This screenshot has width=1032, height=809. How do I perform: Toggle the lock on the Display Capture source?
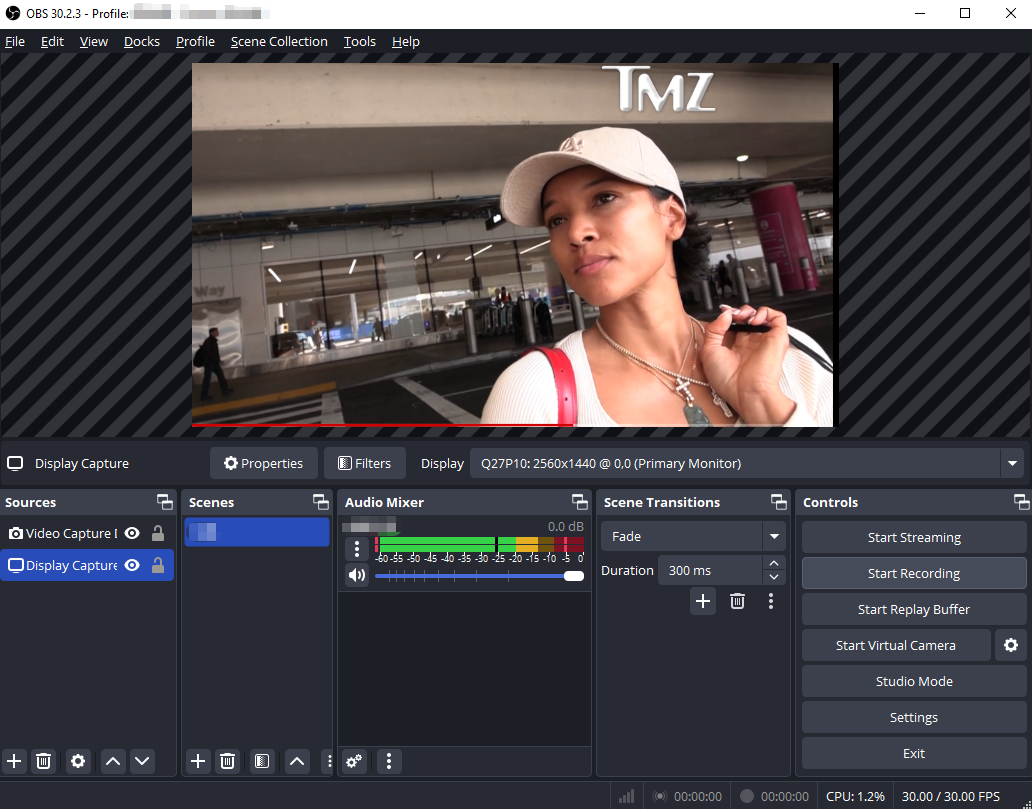pyautogui.click(x=157, y=566)
